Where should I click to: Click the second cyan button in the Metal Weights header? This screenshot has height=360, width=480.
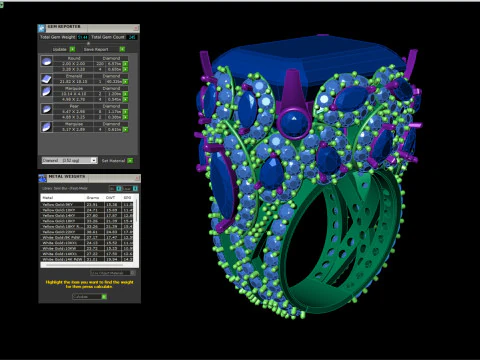pos(135,189)
